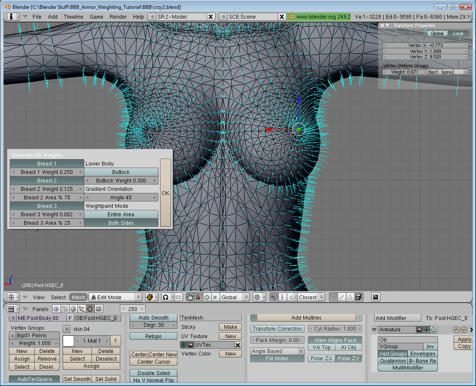The height and width of the screenshot is (386, 476).
Task: Click the Set Smooth button
Action: pos(77,379)
